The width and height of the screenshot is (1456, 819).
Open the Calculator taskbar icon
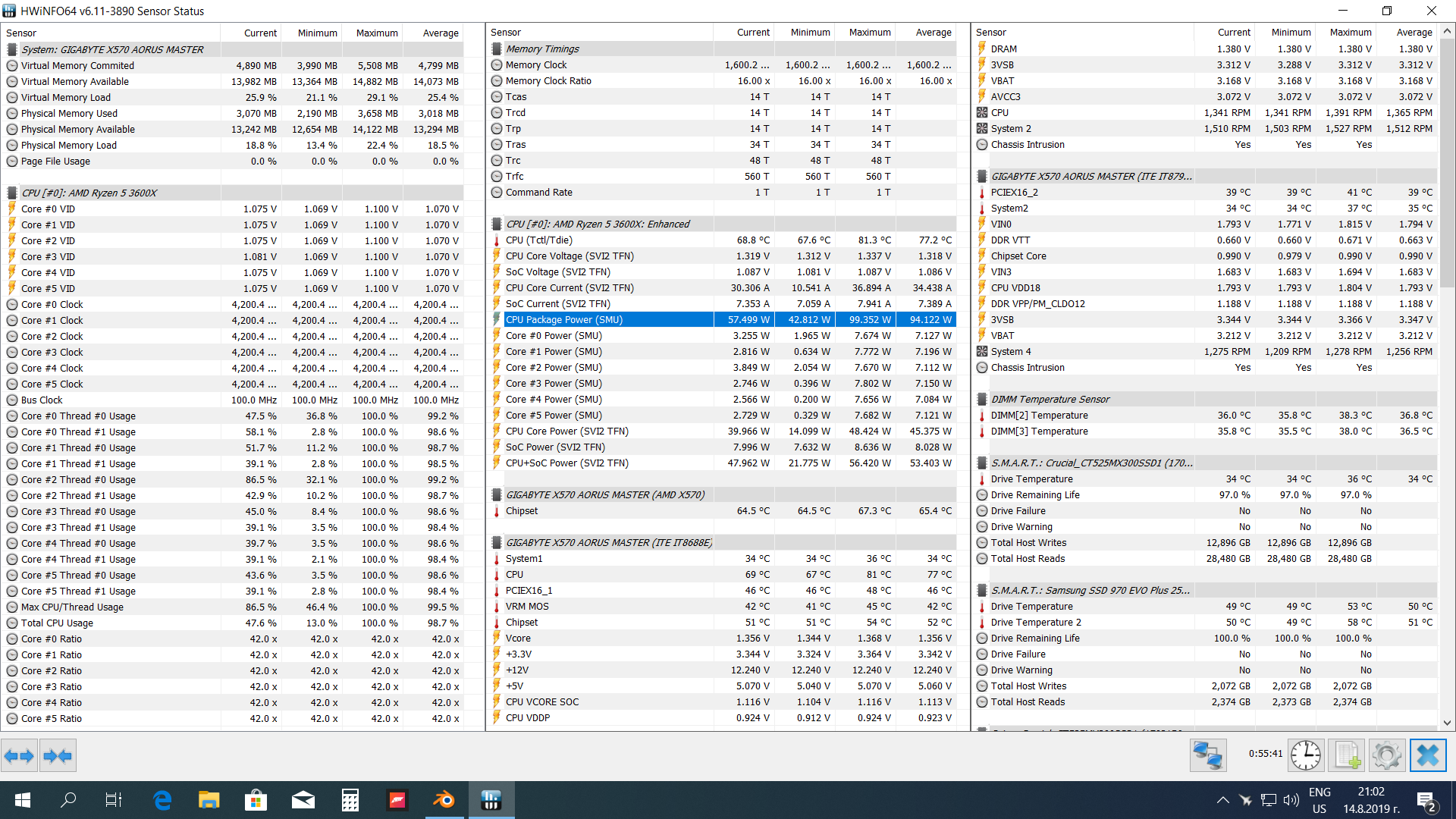[350, 800]
